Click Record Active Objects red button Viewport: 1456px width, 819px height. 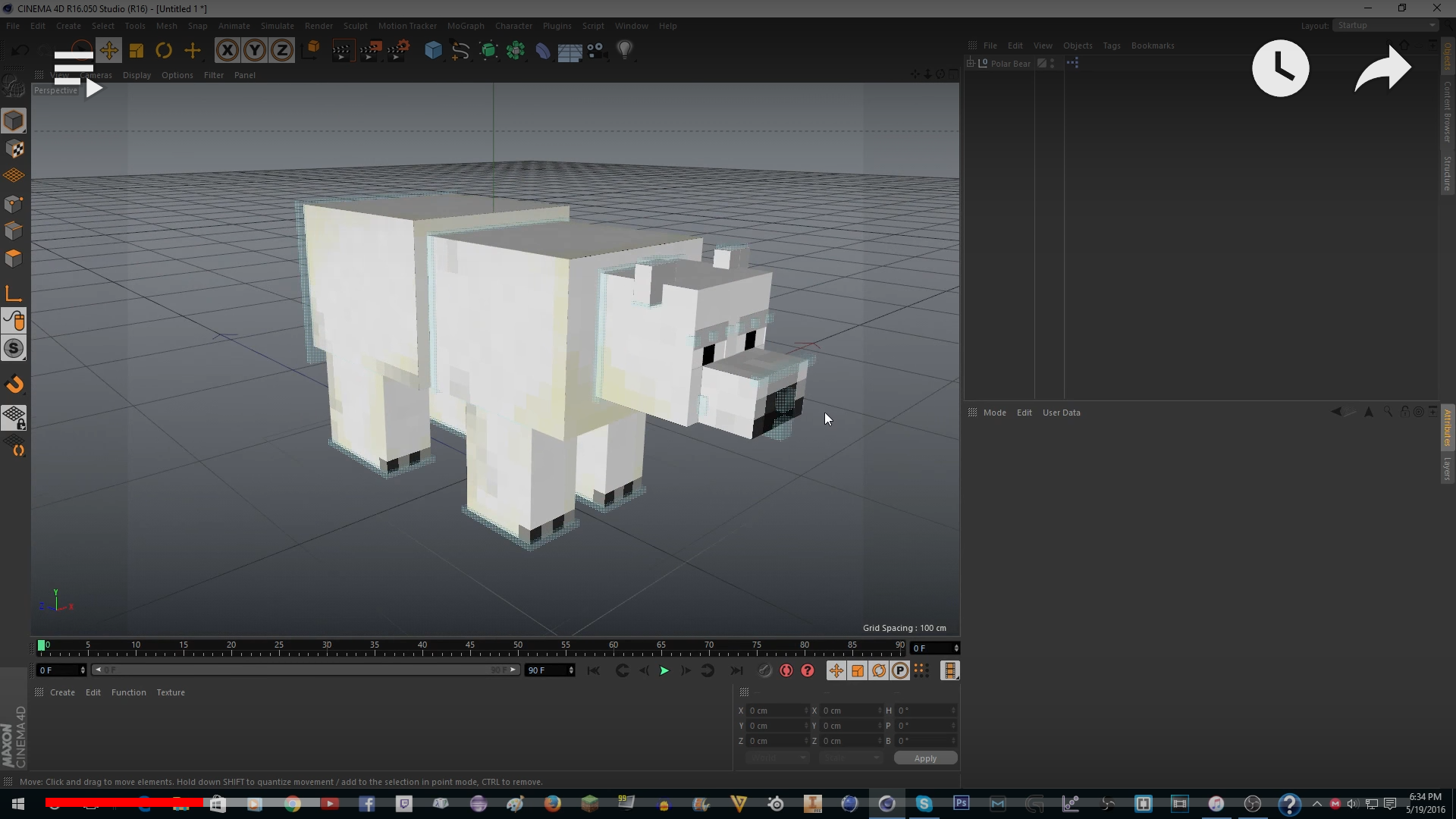(x=765, y=670)
